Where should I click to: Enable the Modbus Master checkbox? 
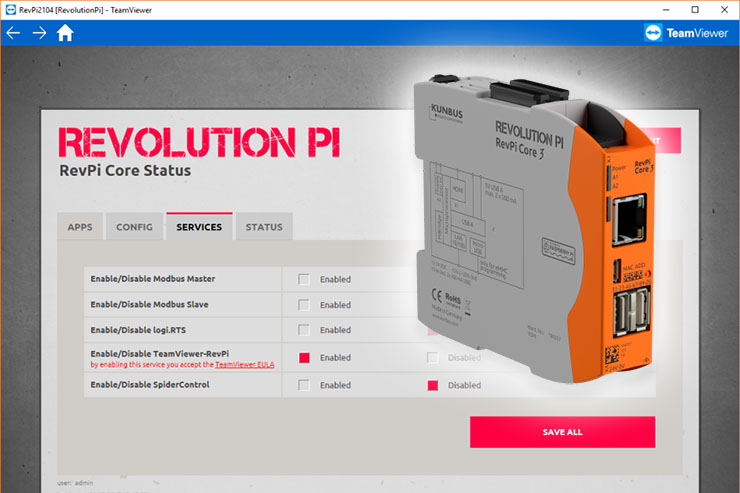(304, 279)
